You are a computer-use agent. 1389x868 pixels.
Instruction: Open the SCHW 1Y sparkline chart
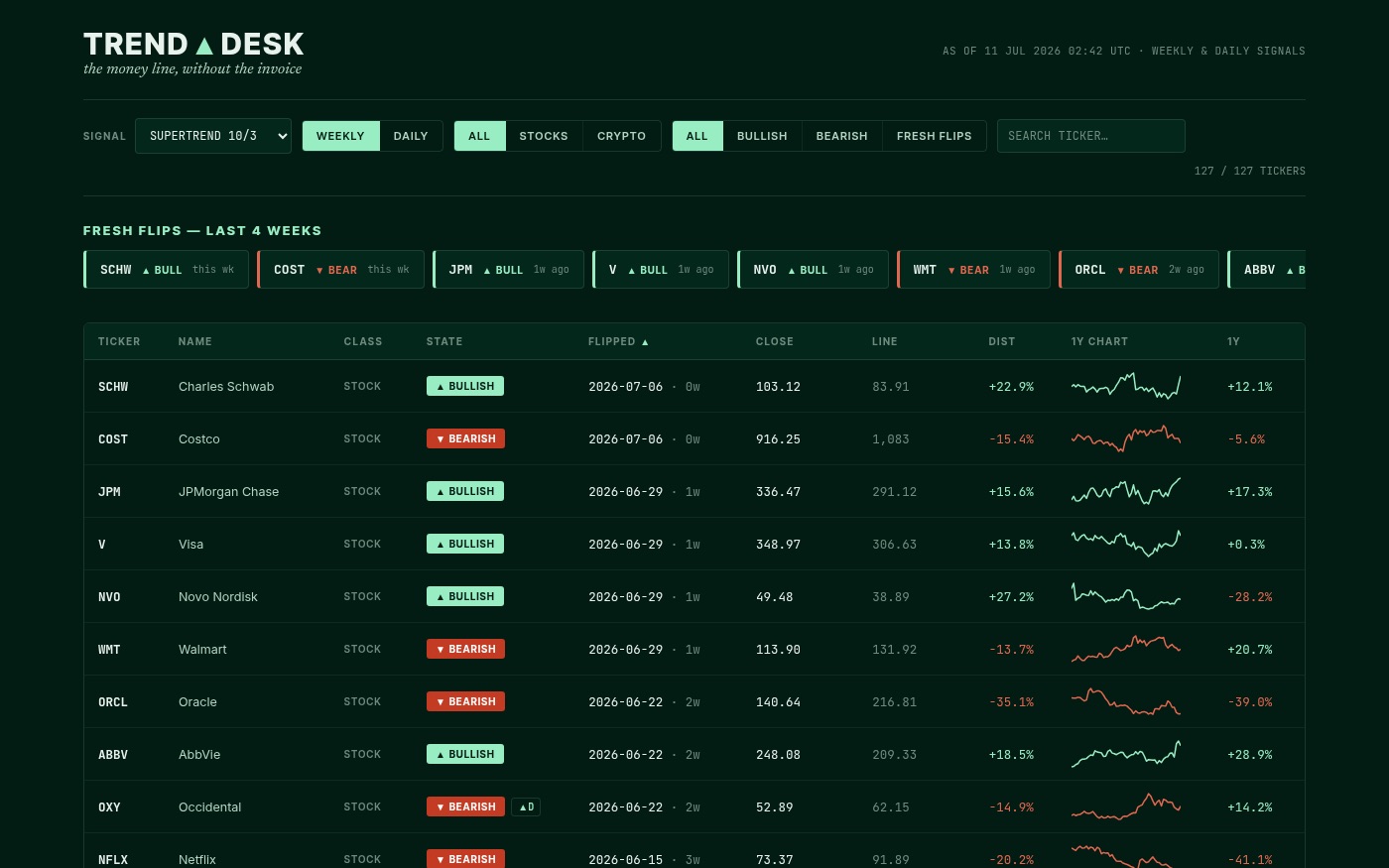(1126, 386)
